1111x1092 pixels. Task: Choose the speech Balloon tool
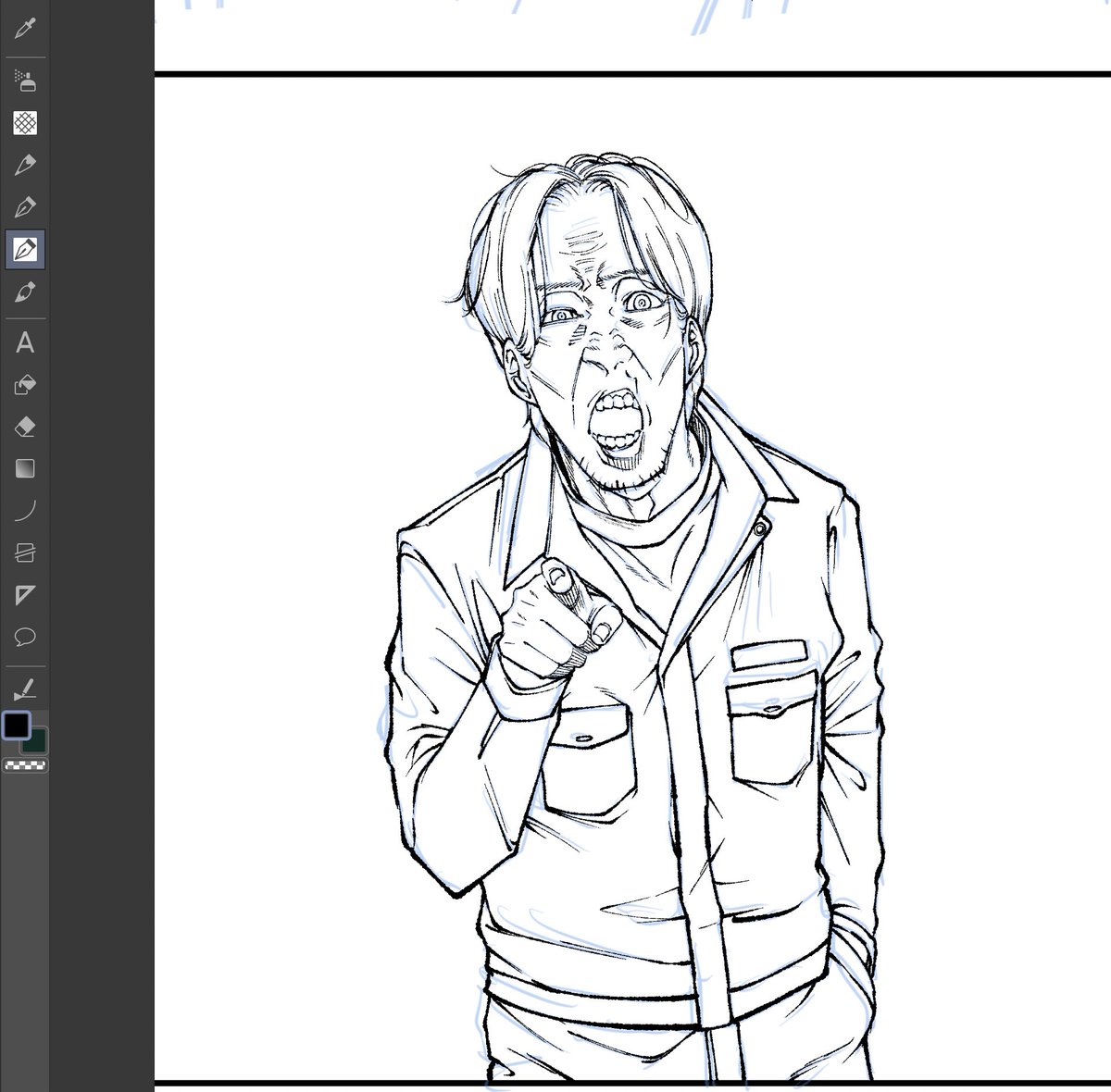point(25,637)
